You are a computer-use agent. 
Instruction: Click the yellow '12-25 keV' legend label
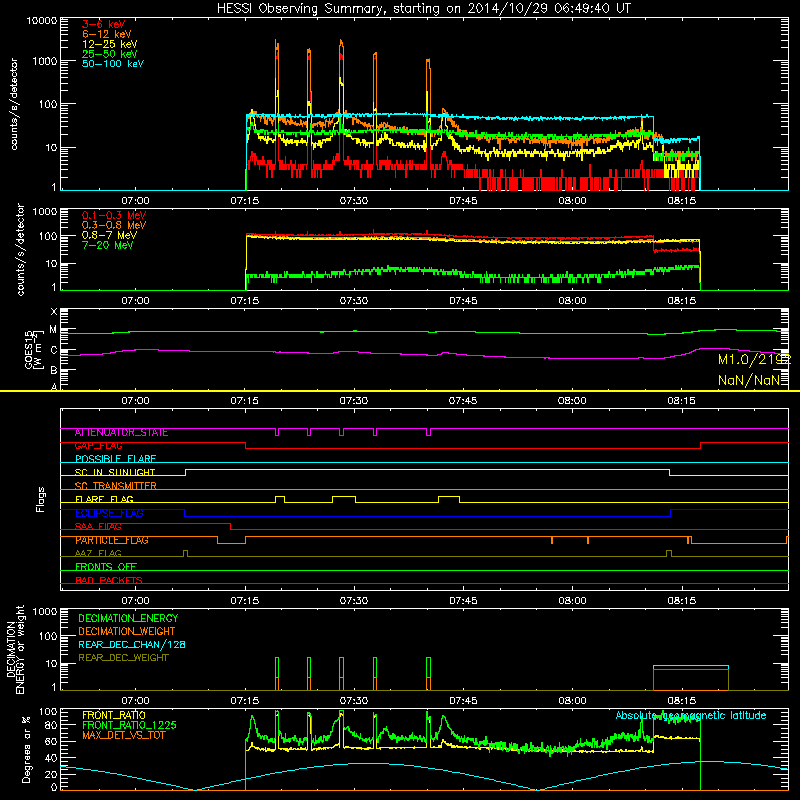click(110, 44)
